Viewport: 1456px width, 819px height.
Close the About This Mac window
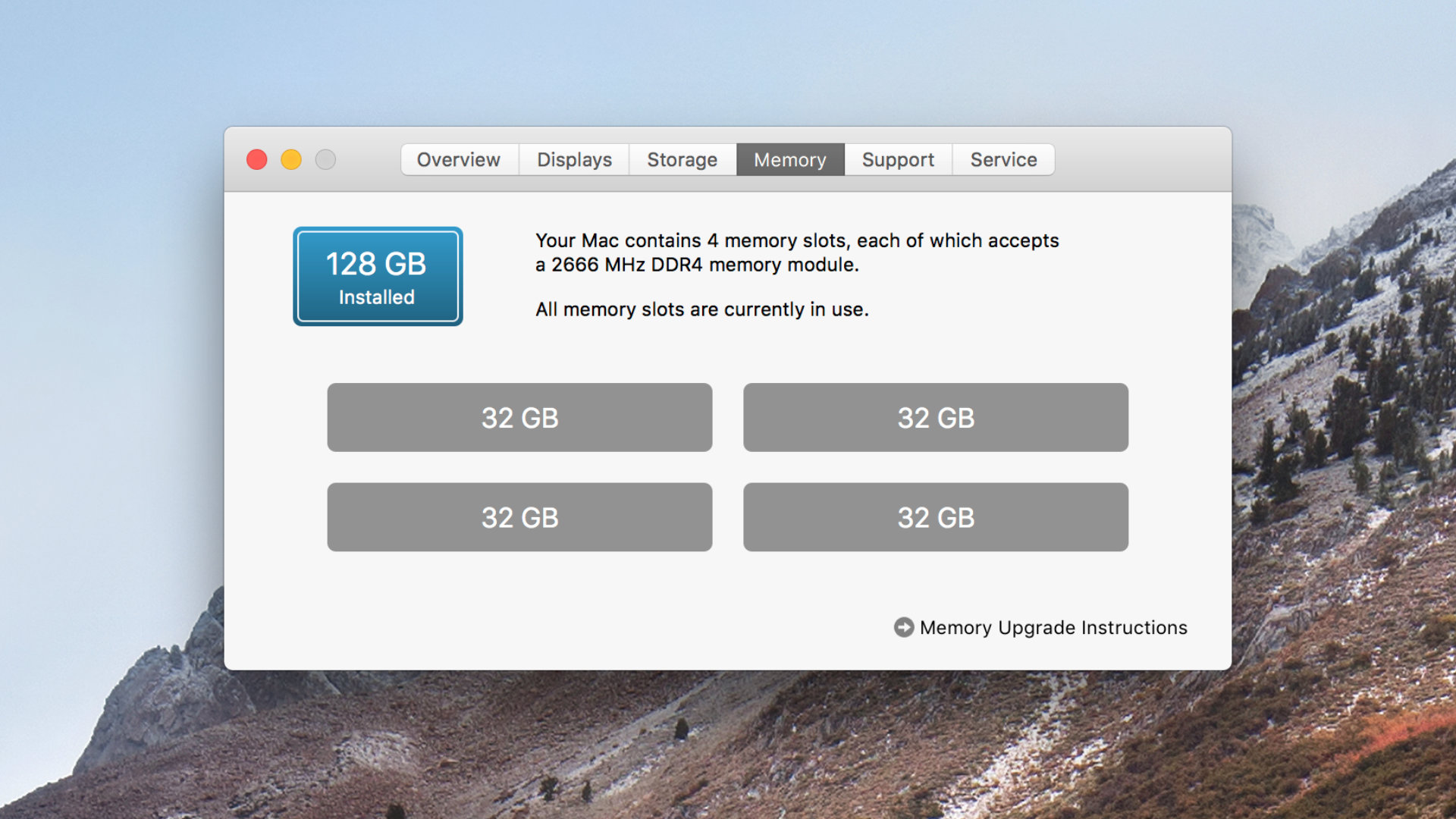[257, 160]
